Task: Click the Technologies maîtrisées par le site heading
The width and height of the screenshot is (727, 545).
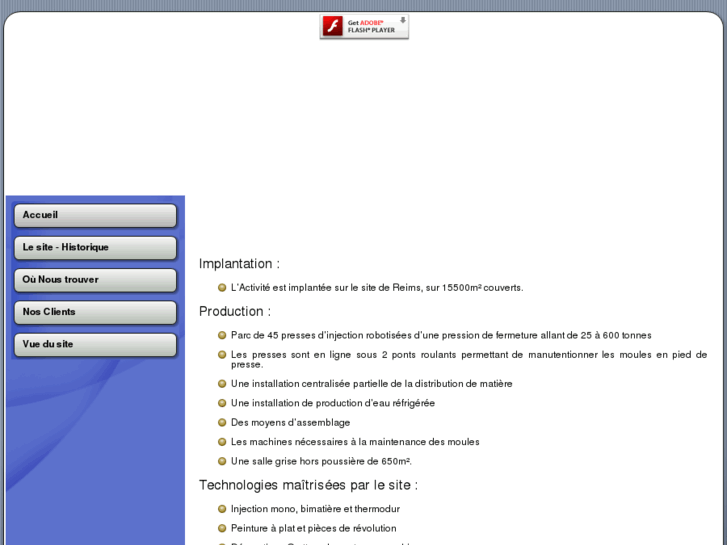Action: (308, 485)
